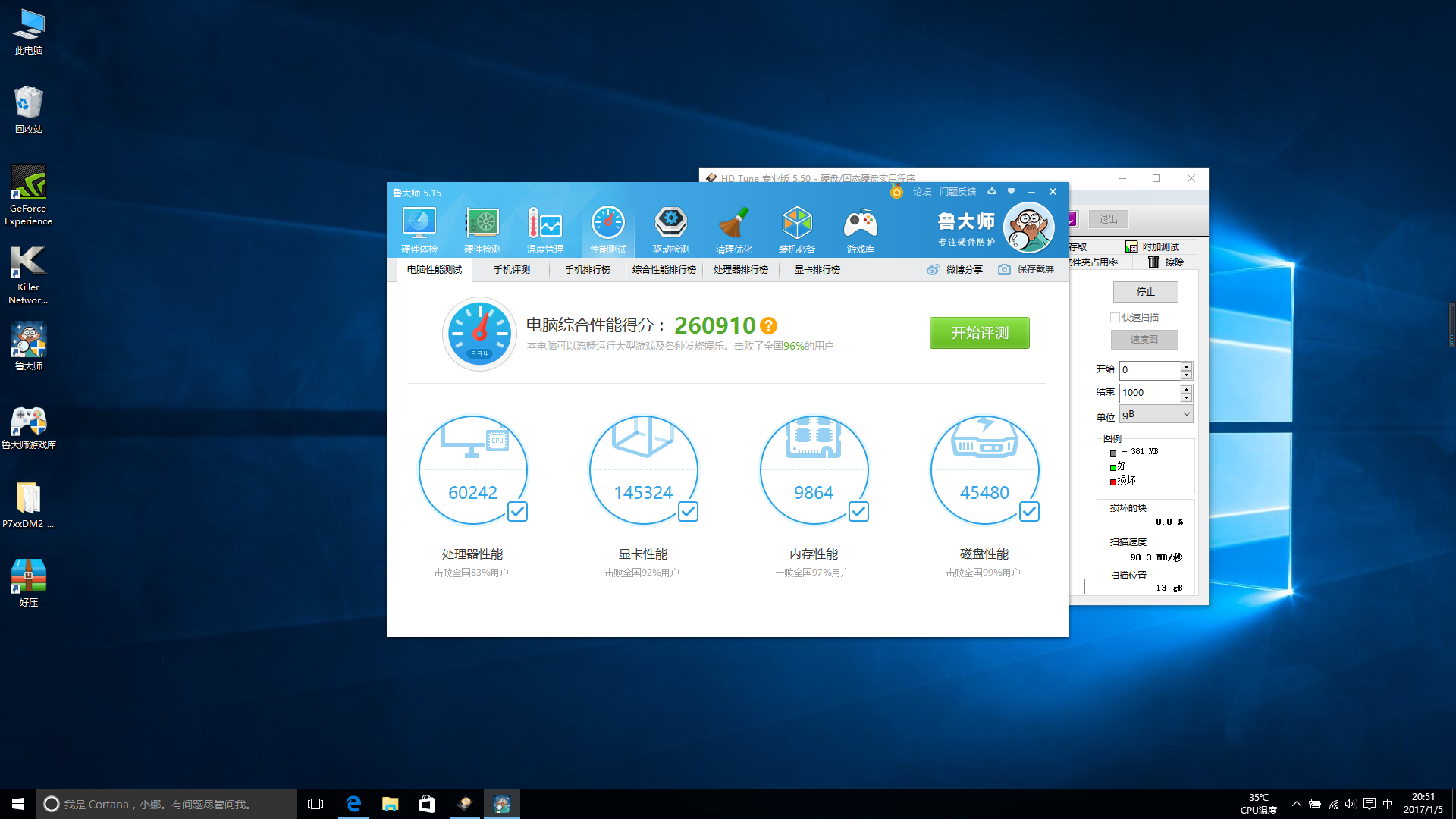Open the Windows Store from the taskbar
1456x819 pixels.
pyautogui.click(x=427, y=804)
